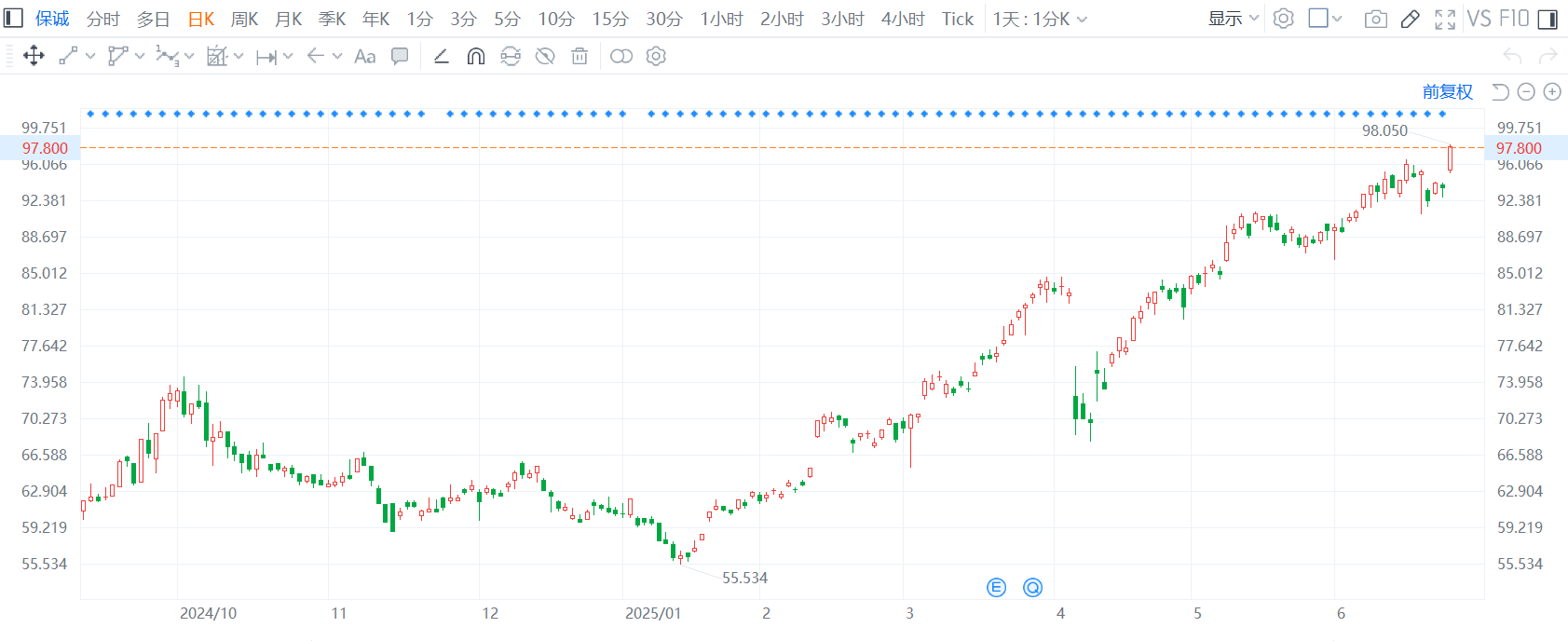Delete drawings with the trash icon
Image resolution: width=1568 pixels, height=641 pixels.
coord(579,57)
